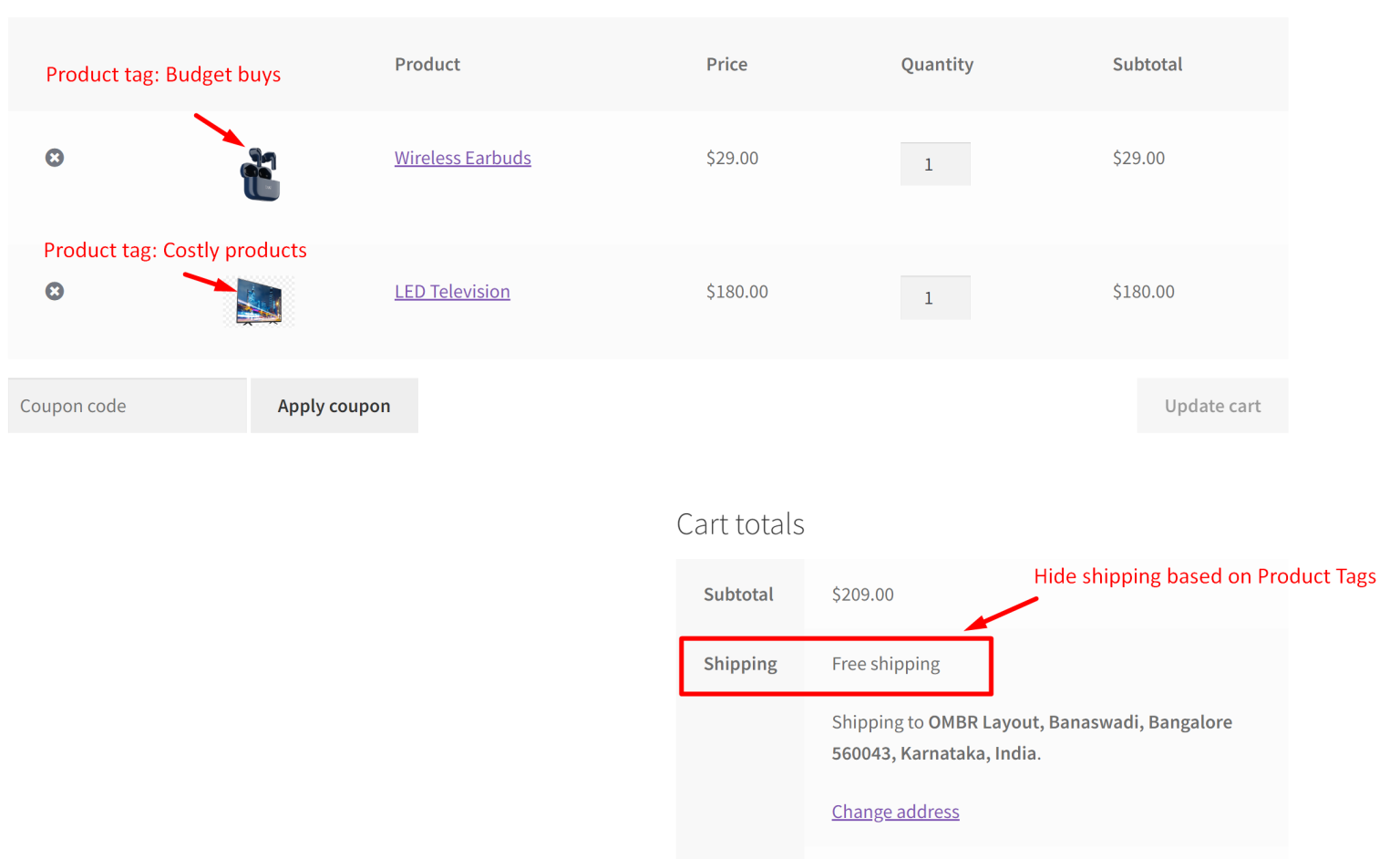Screen dimensions: 1400x859
Task: Click the Quantity column header
Action: pyautogui.click(x=937, y=64)
